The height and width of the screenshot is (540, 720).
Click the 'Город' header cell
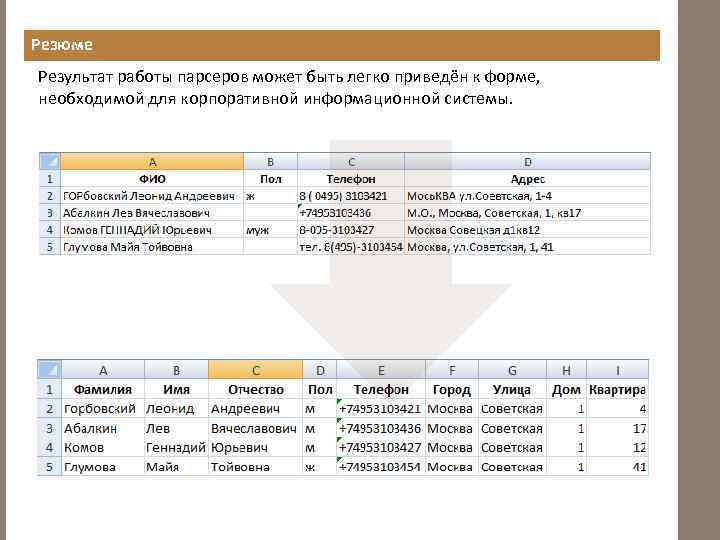point(452,389)
